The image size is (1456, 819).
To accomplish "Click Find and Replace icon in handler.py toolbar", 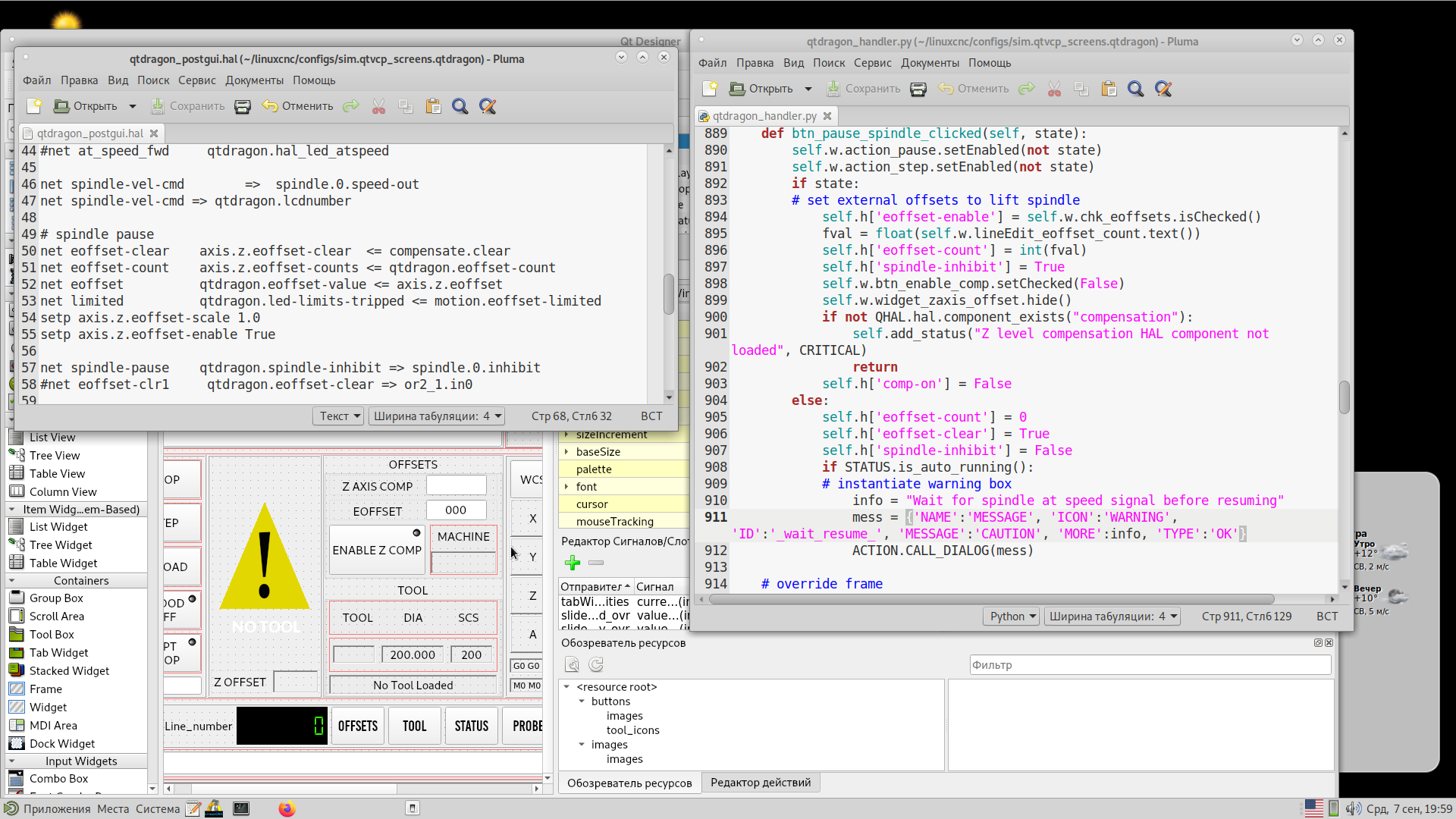I will pyautogui.click(x=1163, y=89).
